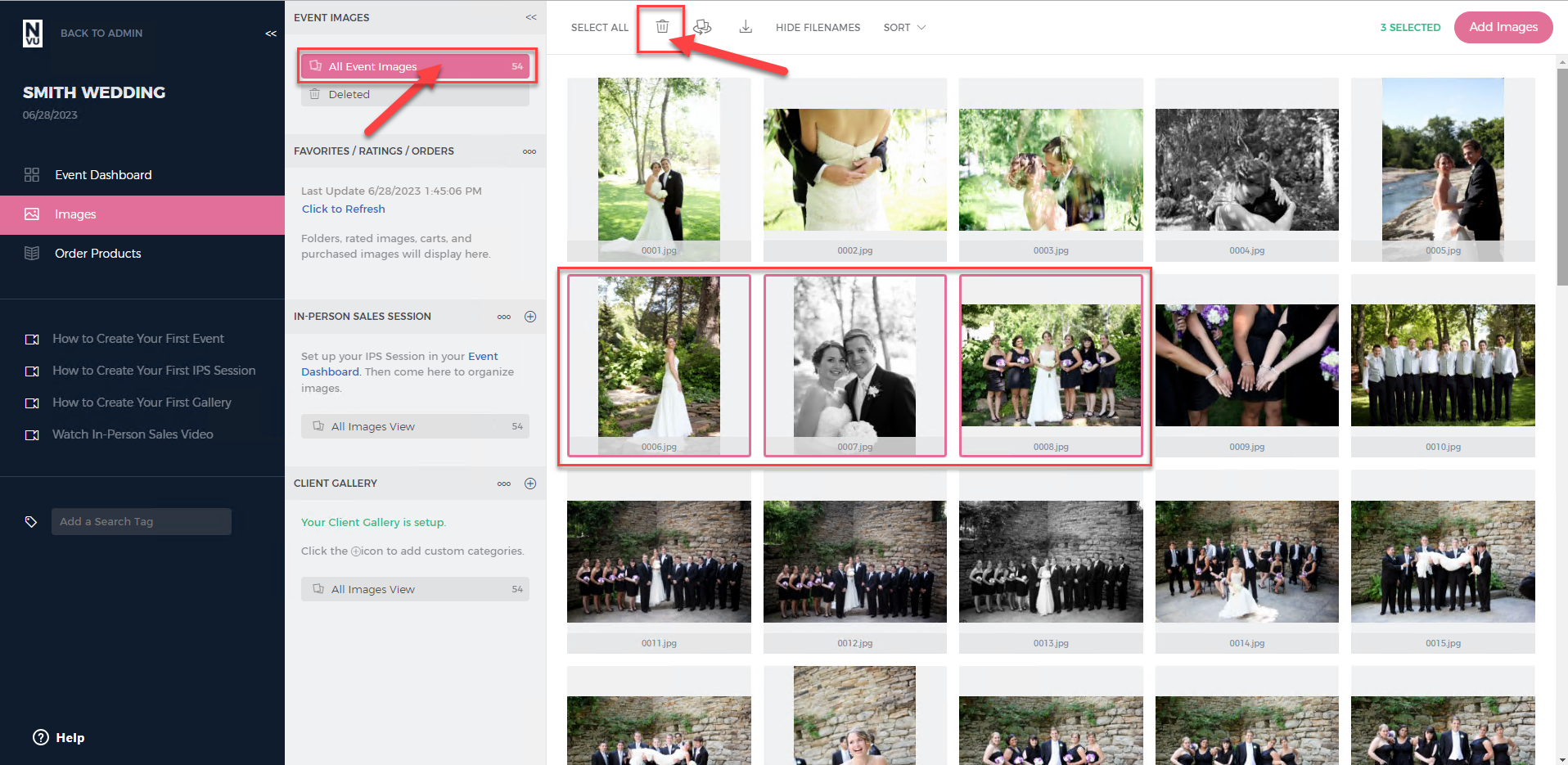Click the Smith Wedding event title
The image size is (1568, 765).
tap(94, 92)
